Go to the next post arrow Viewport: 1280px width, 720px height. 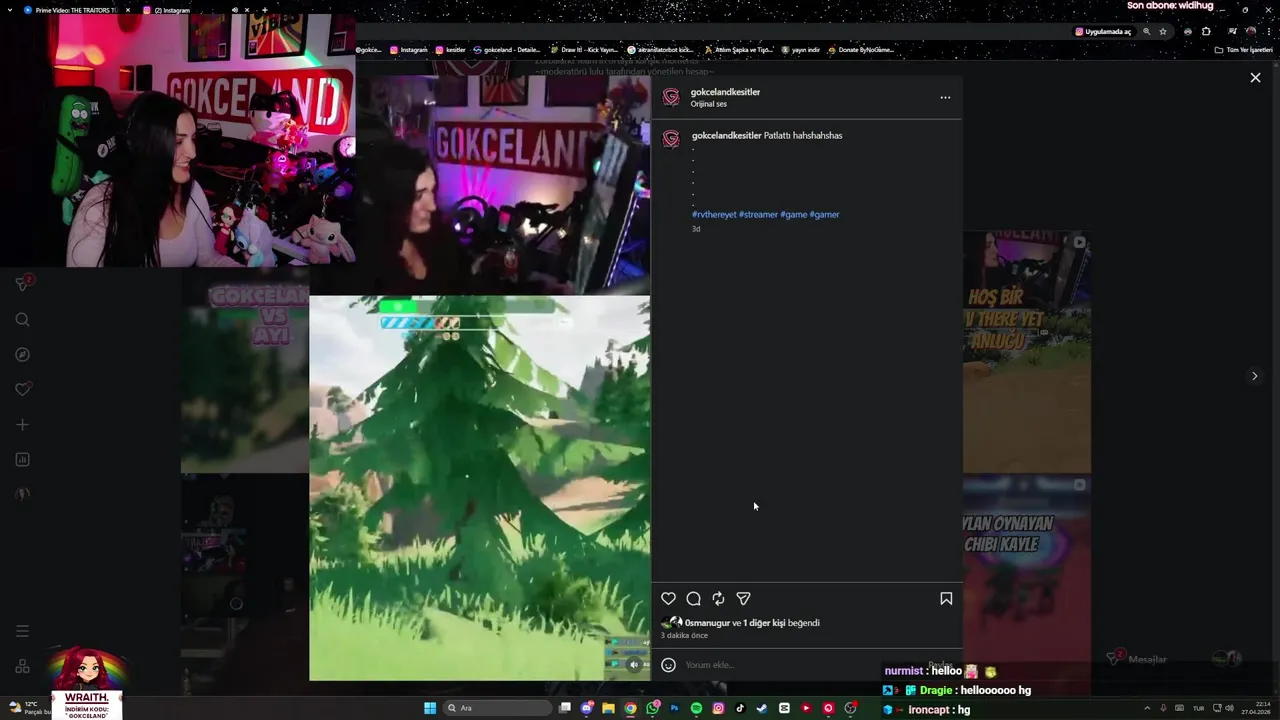(x=1254, y=376)
